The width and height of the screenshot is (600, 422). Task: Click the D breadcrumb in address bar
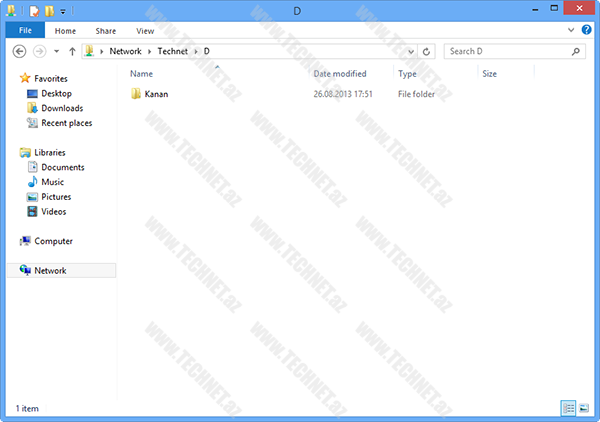(207, 51)
